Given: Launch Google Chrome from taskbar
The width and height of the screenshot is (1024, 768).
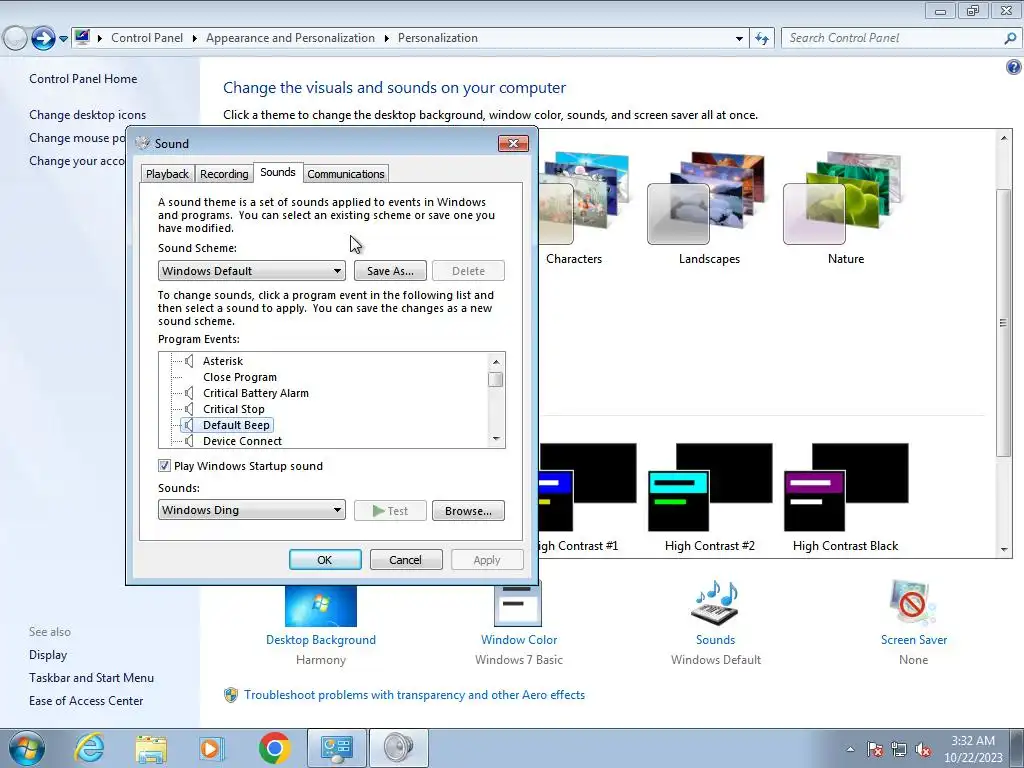Looking at the screenshot, I should [x=274, y=748].
